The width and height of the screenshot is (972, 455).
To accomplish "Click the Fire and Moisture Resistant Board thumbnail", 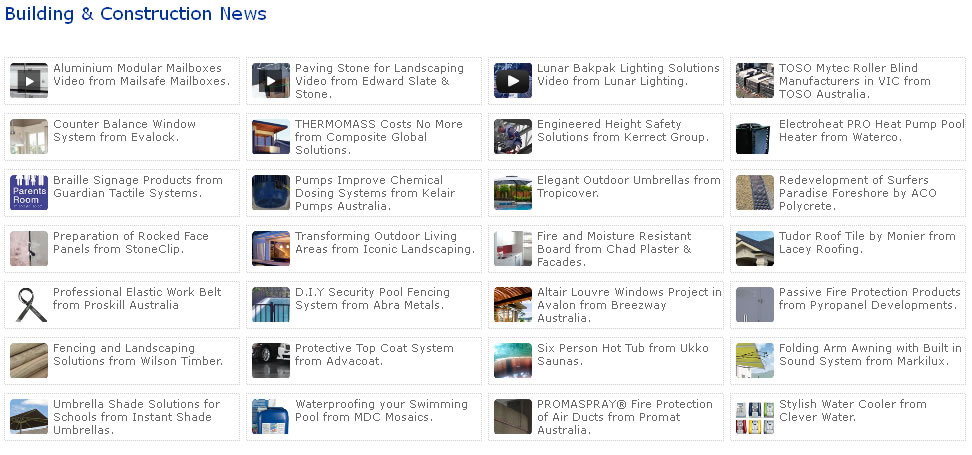I will pos(513,249).
